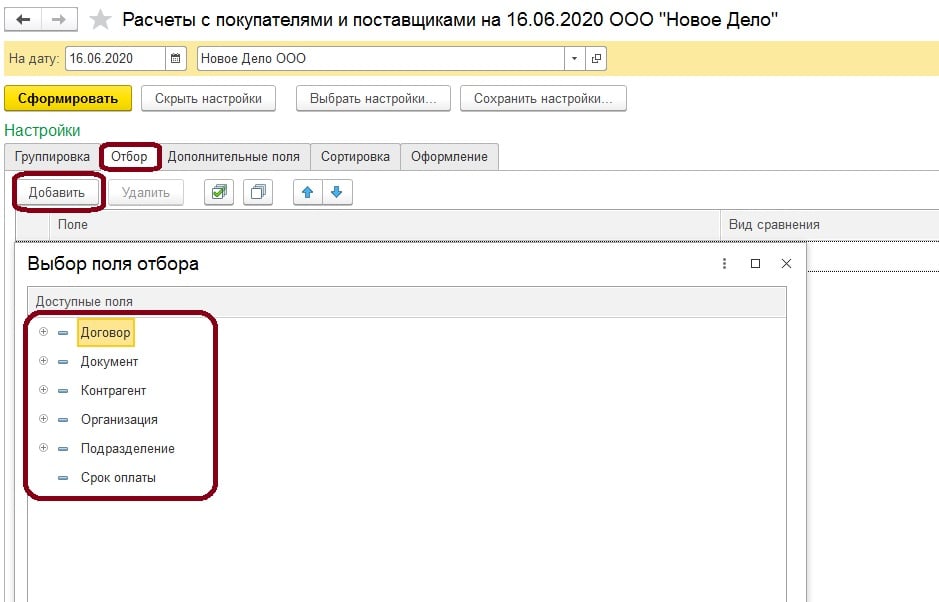This screenshot has height=602, width=939.
Task: Move filter row down with blue arrow
Action: click(x=337, y=192)
